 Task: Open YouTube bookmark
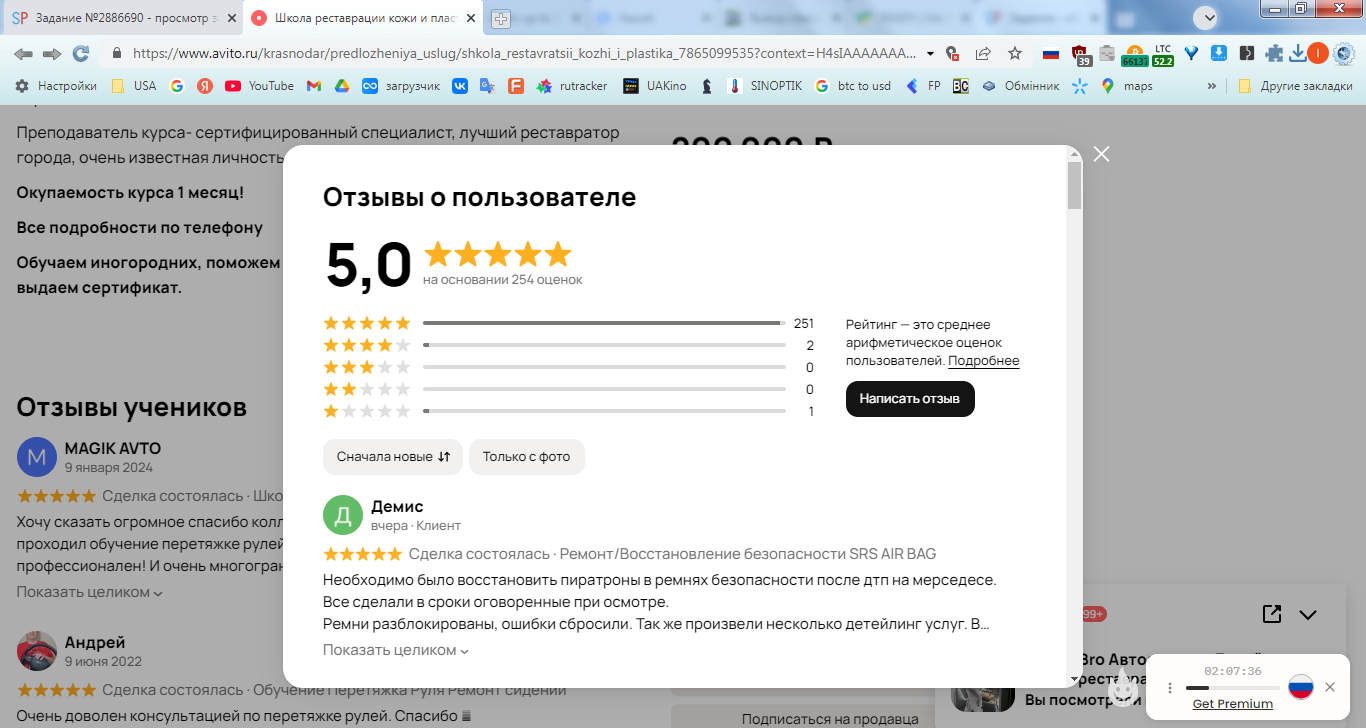pos(260,86)
